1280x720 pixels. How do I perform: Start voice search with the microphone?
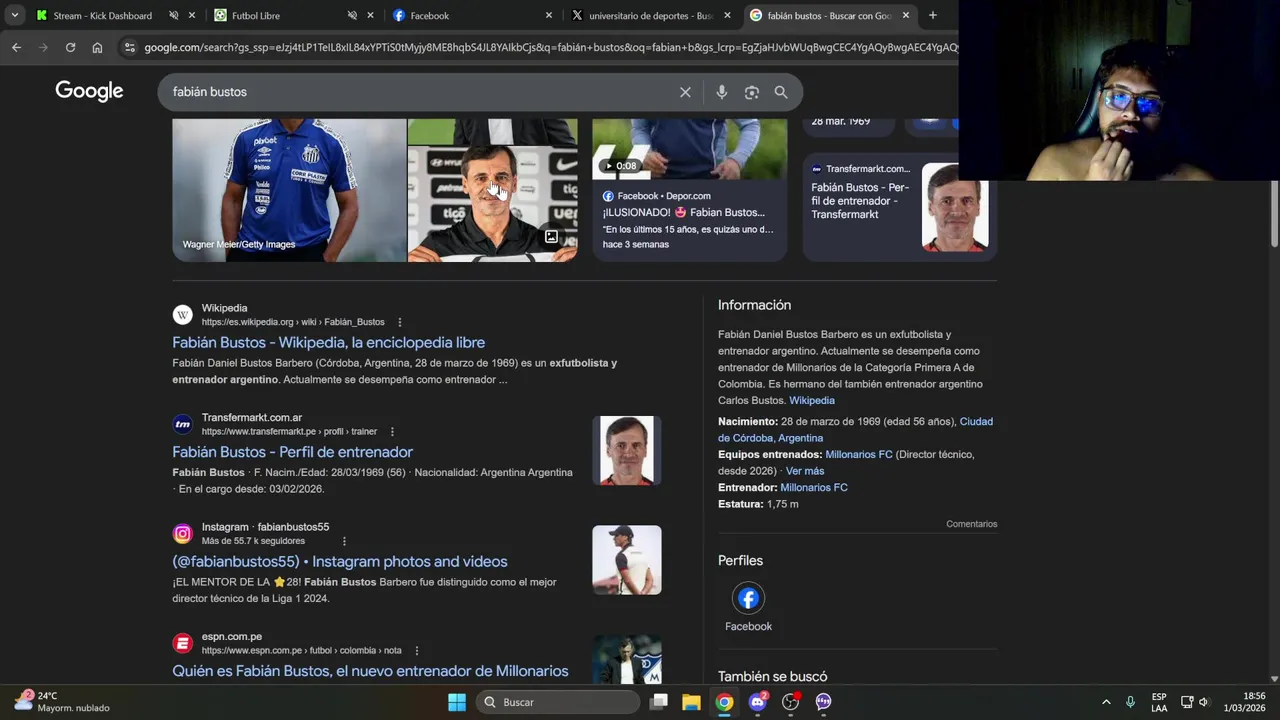[x=721, y=92]
